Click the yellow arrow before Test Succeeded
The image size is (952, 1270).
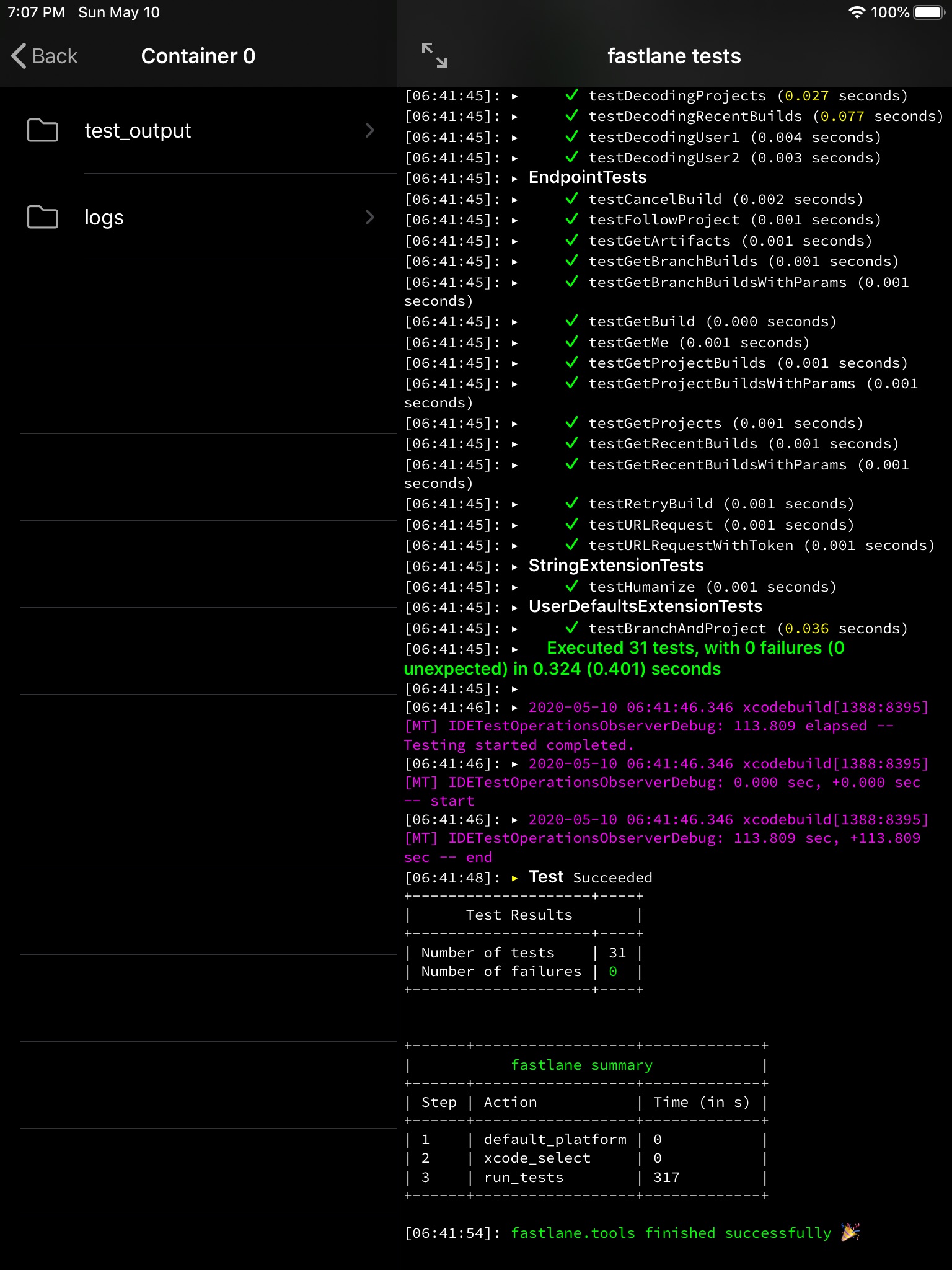[x=514, y=878]
